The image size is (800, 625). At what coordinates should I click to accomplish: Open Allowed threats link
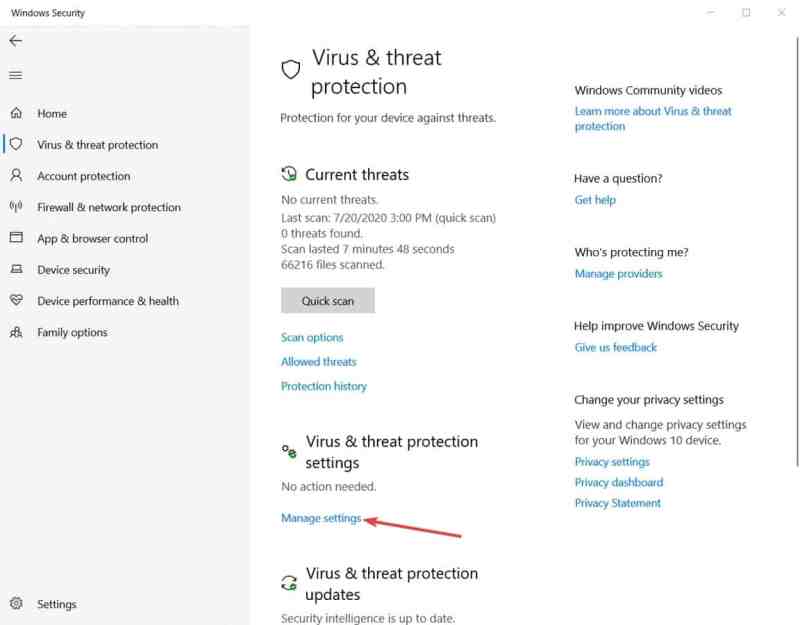(318, 362)
